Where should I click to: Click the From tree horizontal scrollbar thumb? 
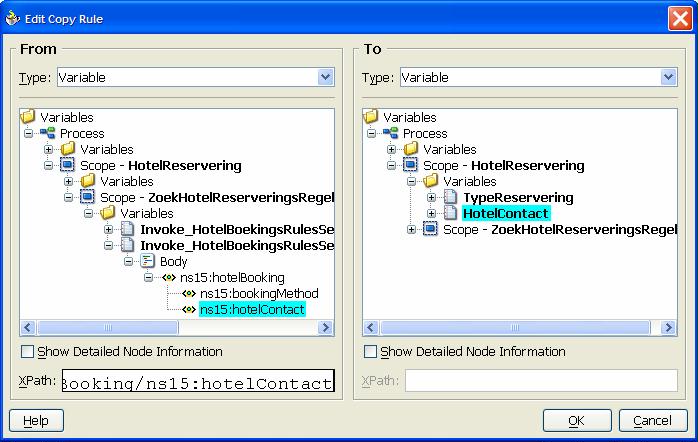point(108,328)
